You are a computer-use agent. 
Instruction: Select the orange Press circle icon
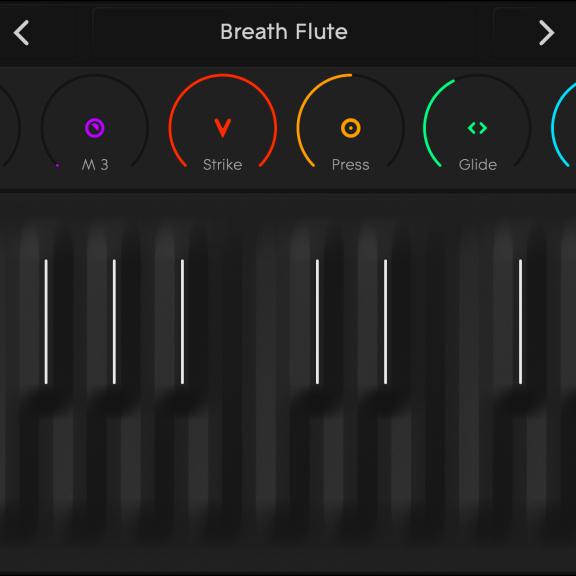coord(350,128)
